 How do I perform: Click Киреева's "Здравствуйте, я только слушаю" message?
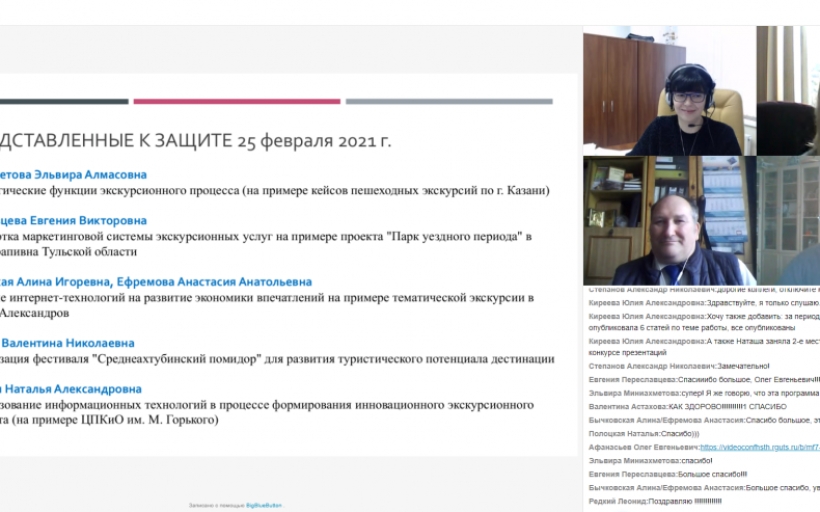704,303
